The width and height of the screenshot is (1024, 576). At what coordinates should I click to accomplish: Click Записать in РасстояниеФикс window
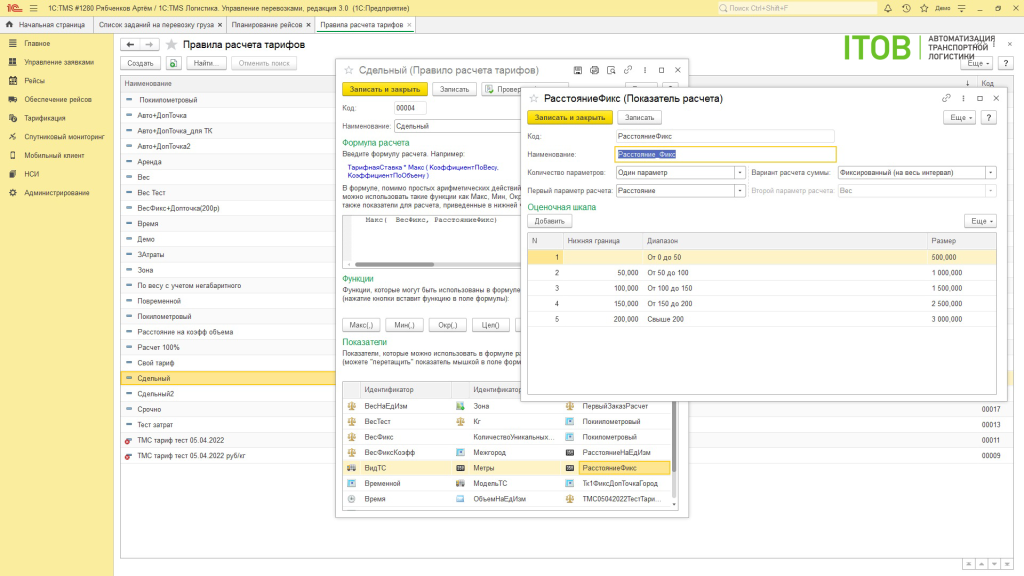tap(639, 118)
